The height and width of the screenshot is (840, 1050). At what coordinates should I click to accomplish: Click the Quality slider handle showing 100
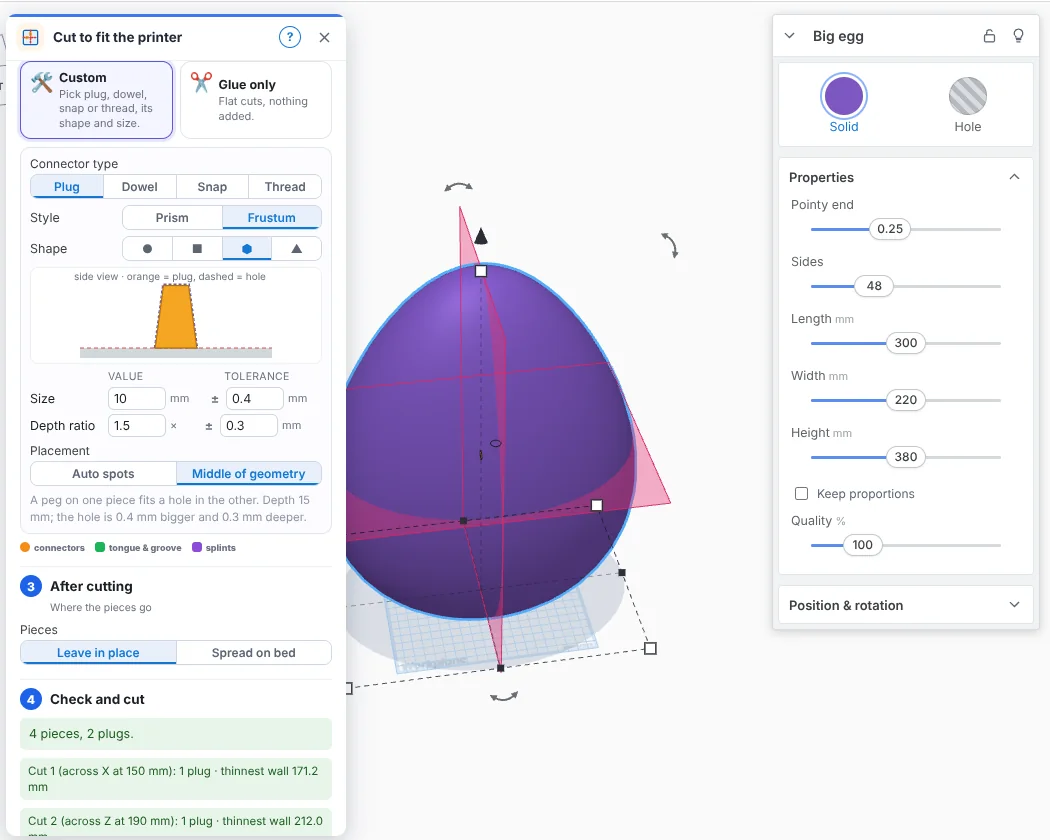862,545
